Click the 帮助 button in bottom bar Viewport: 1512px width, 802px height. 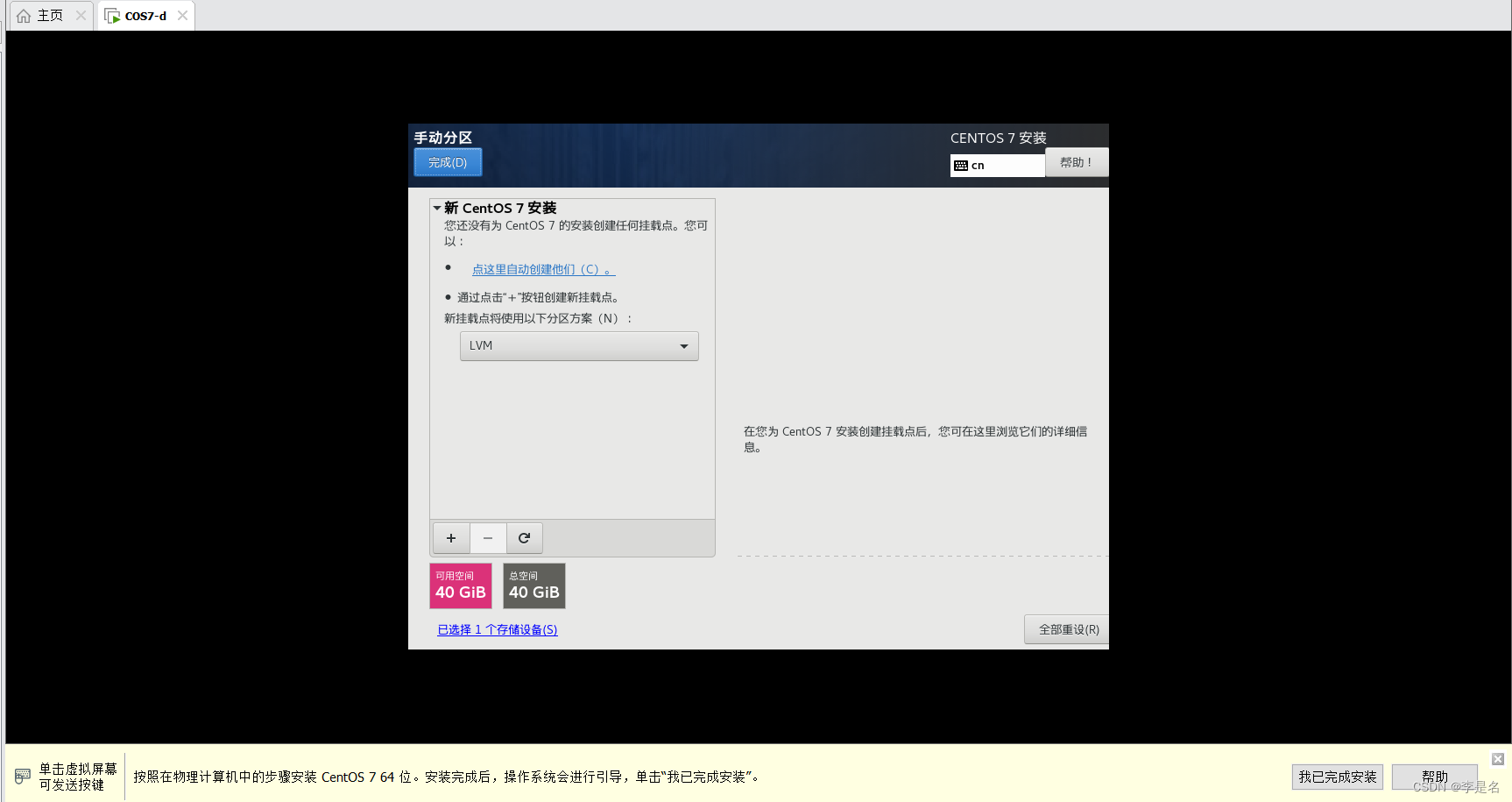click(1435, 777)
